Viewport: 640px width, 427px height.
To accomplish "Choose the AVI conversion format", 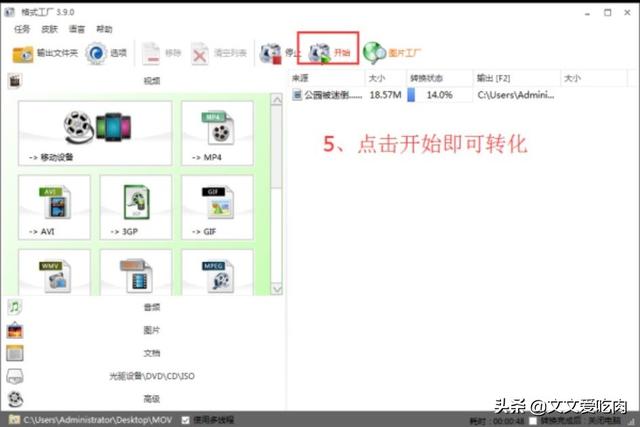I will coord(54,207).
